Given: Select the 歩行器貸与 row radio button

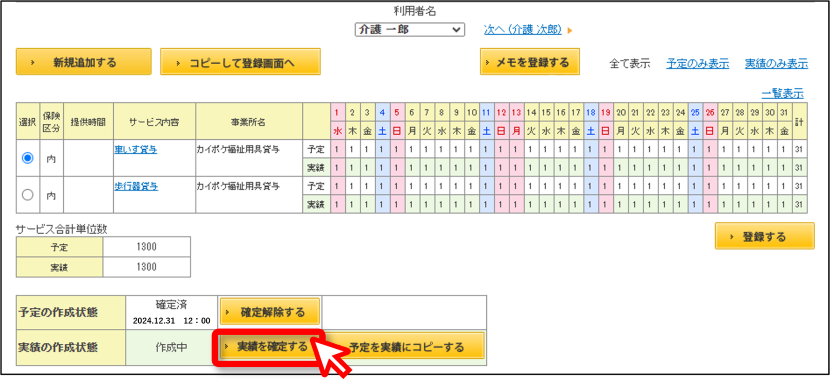Looking at the screenshot, I should tap(28, 195).
